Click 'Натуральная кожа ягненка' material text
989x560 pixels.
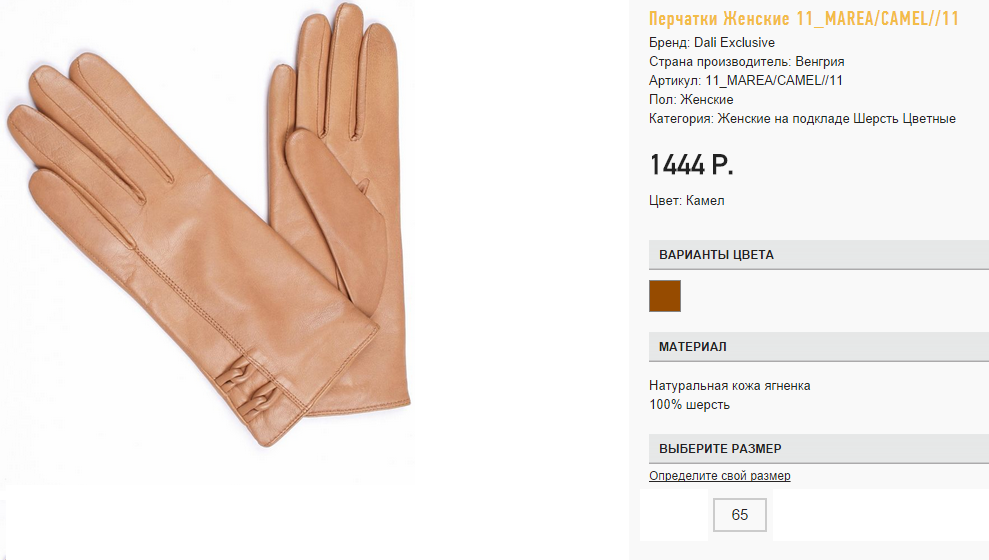pyautogui.click(x=730, y=385)
